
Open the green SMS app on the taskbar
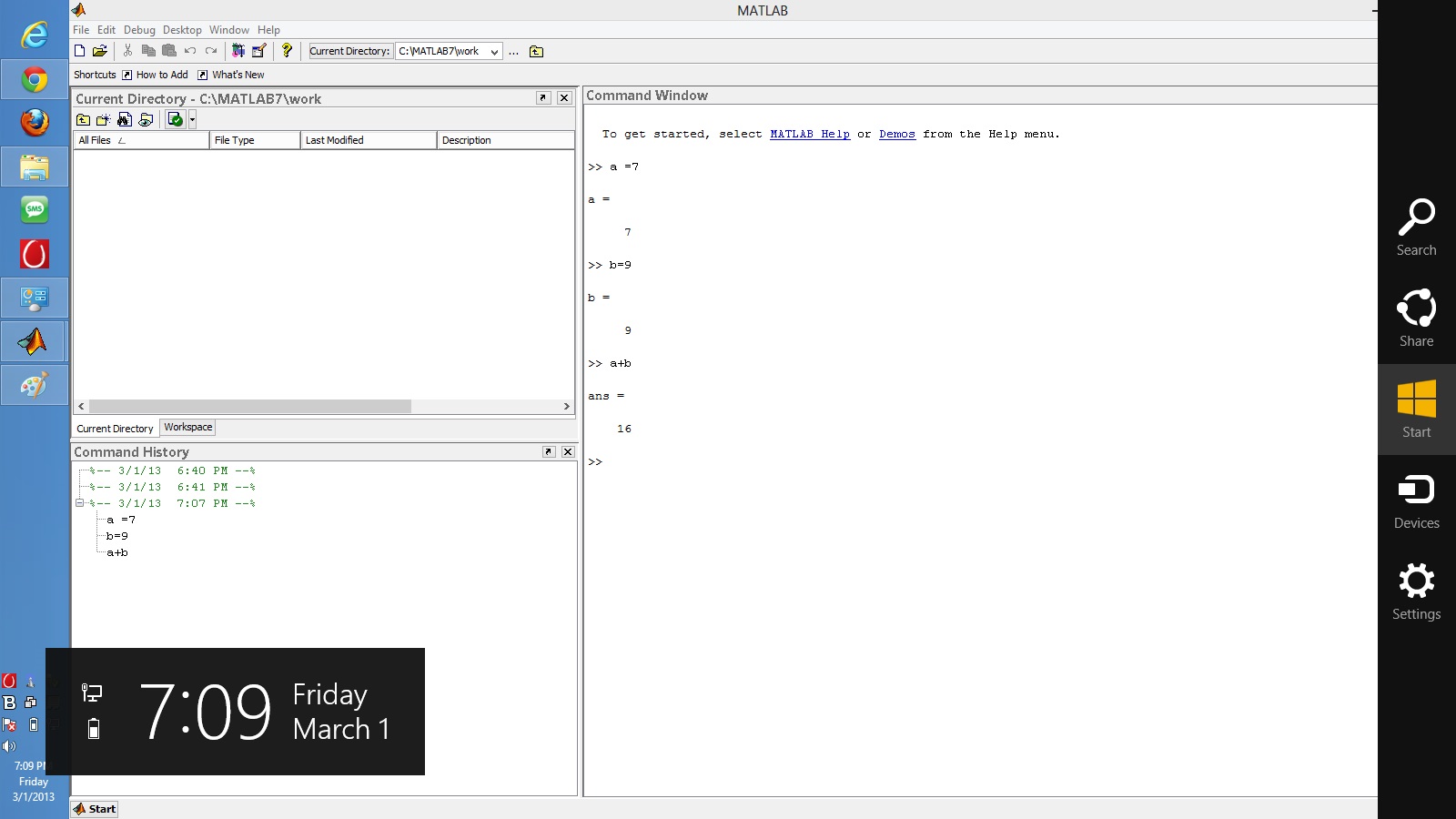(35, 210)
